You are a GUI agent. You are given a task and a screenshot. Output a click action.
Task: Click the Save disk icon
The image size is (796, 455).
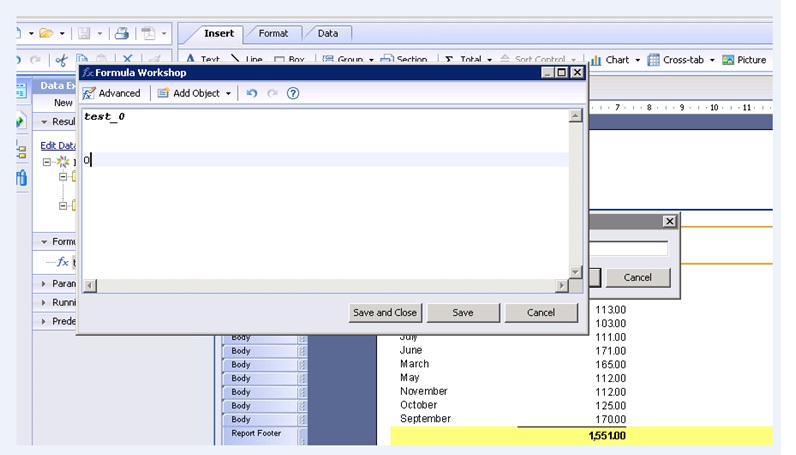[84, 34]
